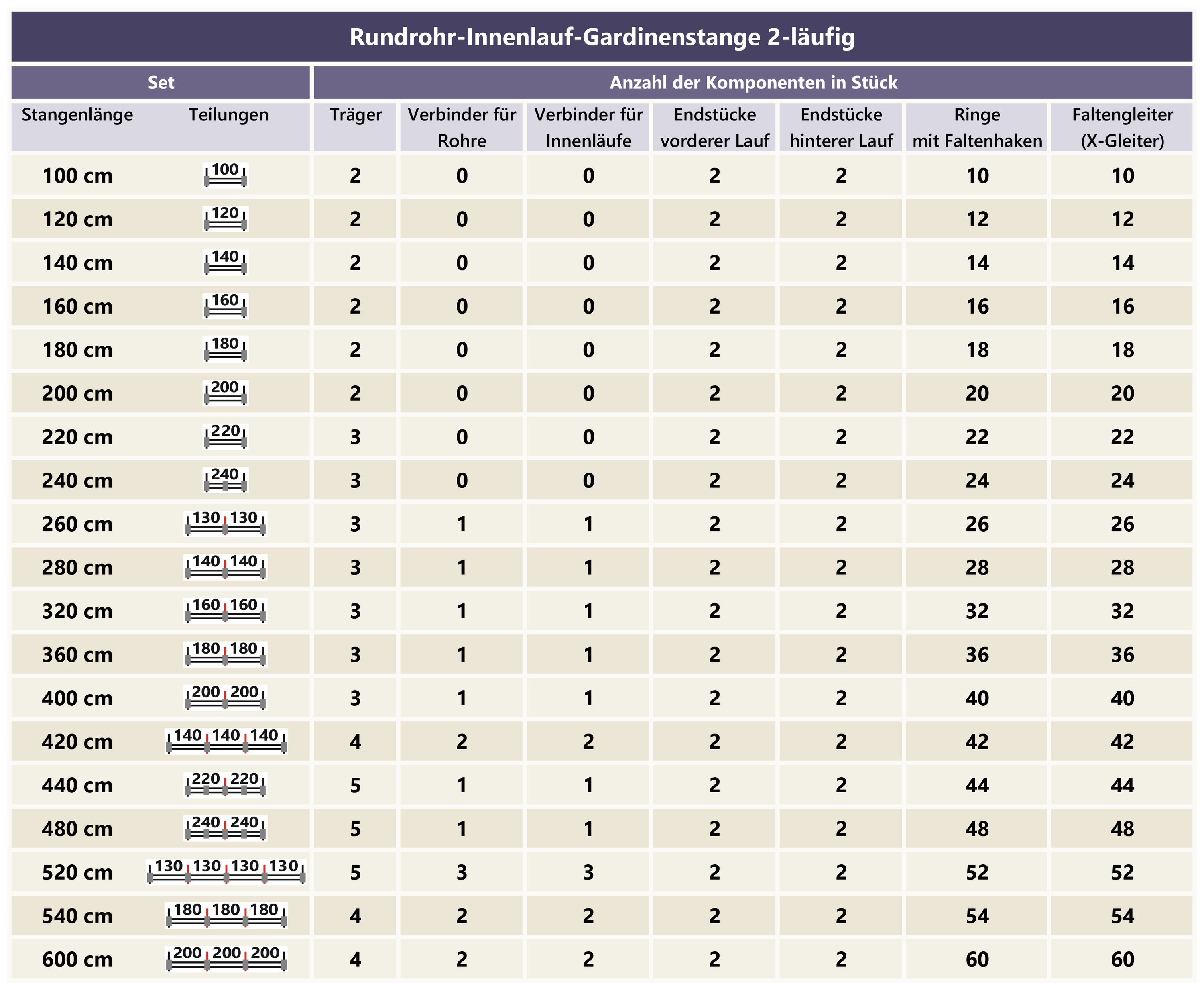Select the Verbinder für Rohre header

[462, 127]
